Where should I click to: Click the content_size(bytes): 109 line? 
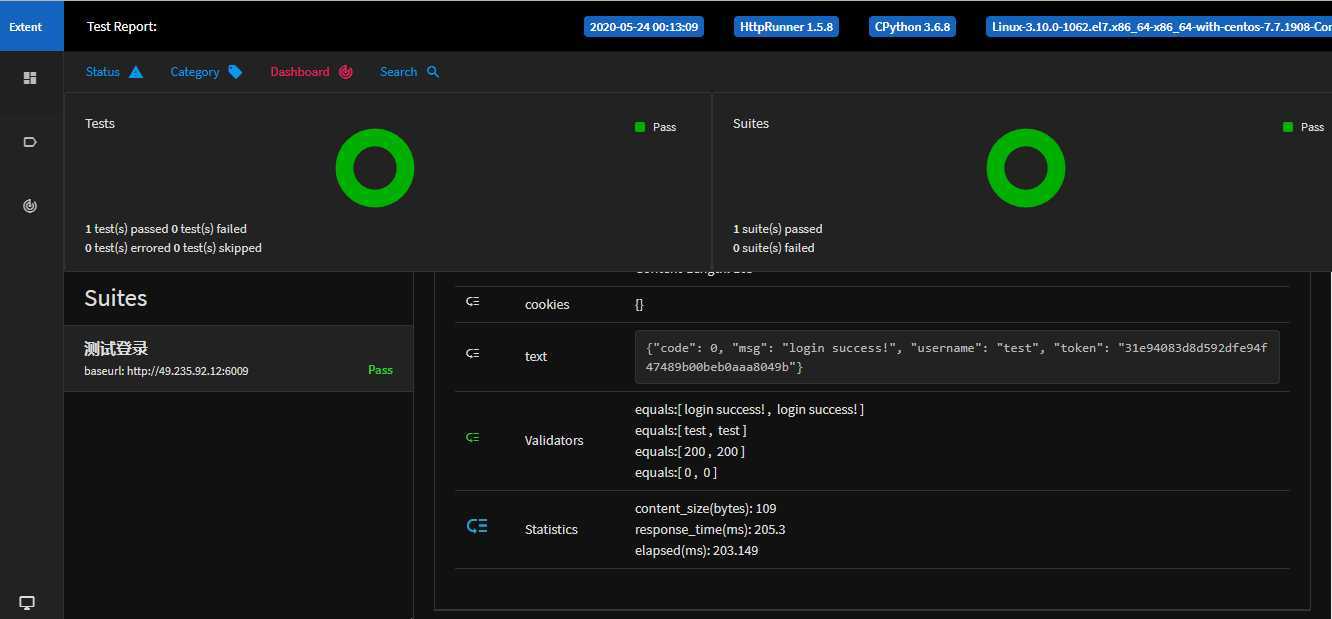(x=705, y=508)
